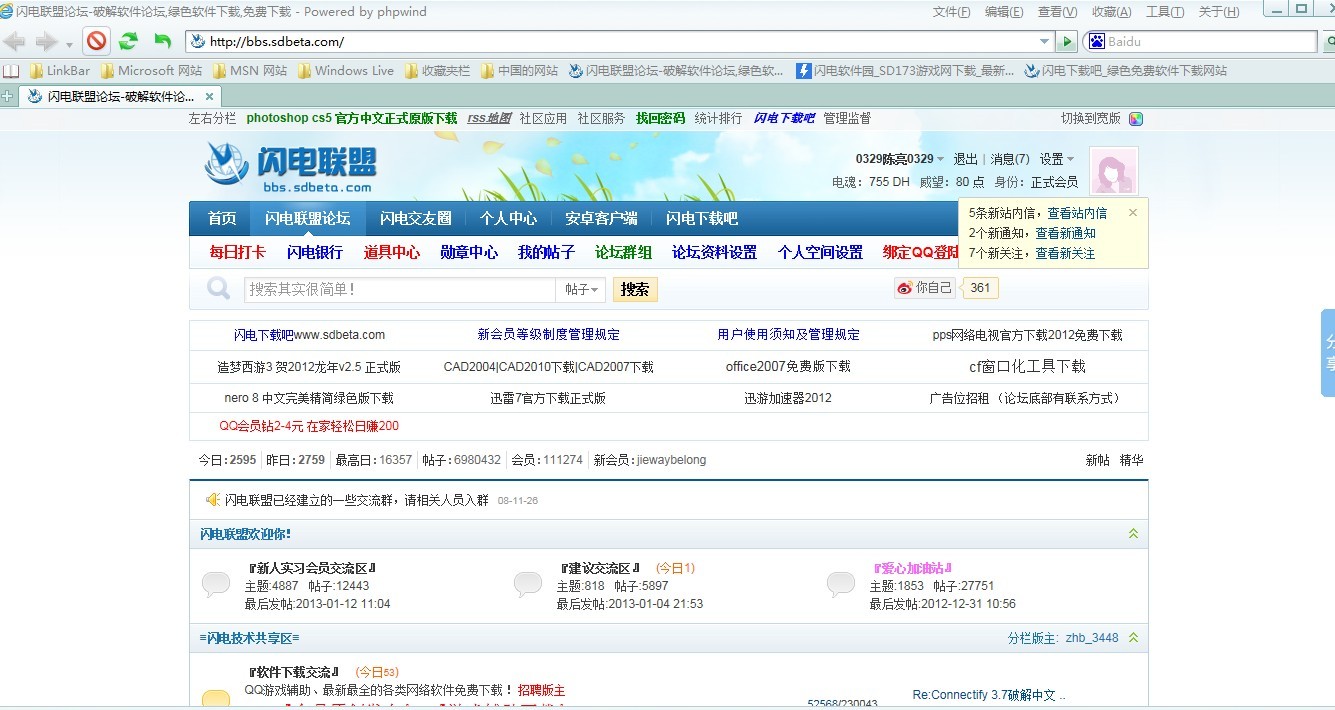Screen dimensions: 1335x710
Task: Click the 查看新通知 link
Action: coord(1065,233)
